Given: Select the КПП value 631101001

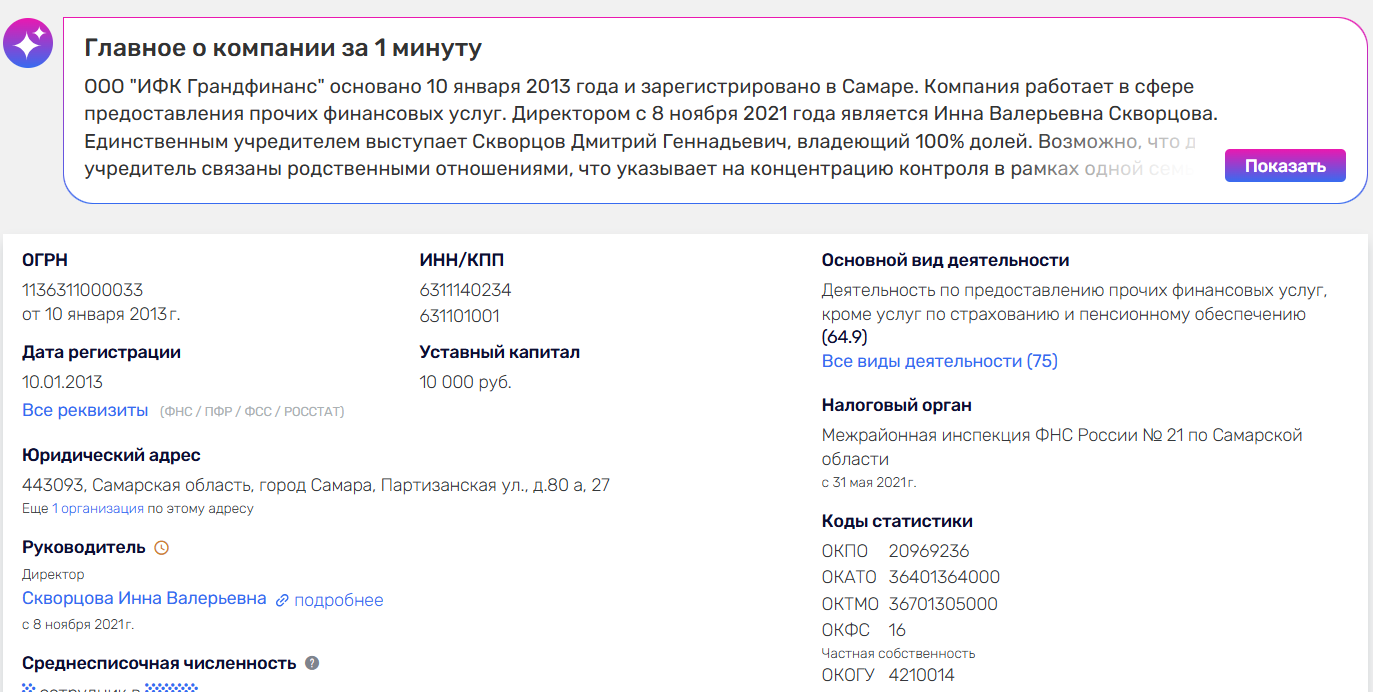Looking at the screenshot, I should (459, 316).
